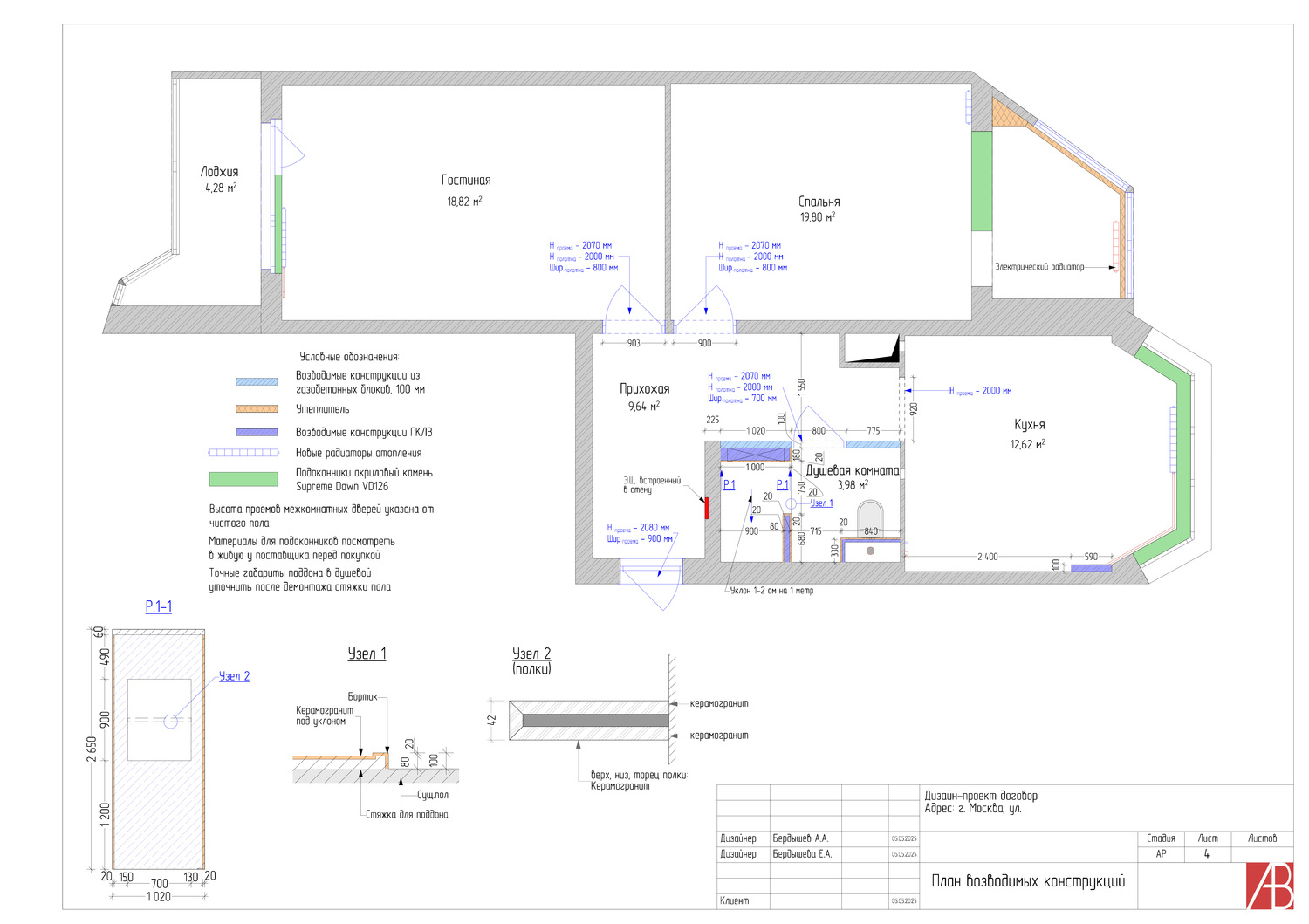Click the blue hatched aerated block legend swatch
Image resolution: width=1309 pixels, height=924 pixels.
click(x=257, y=381)
